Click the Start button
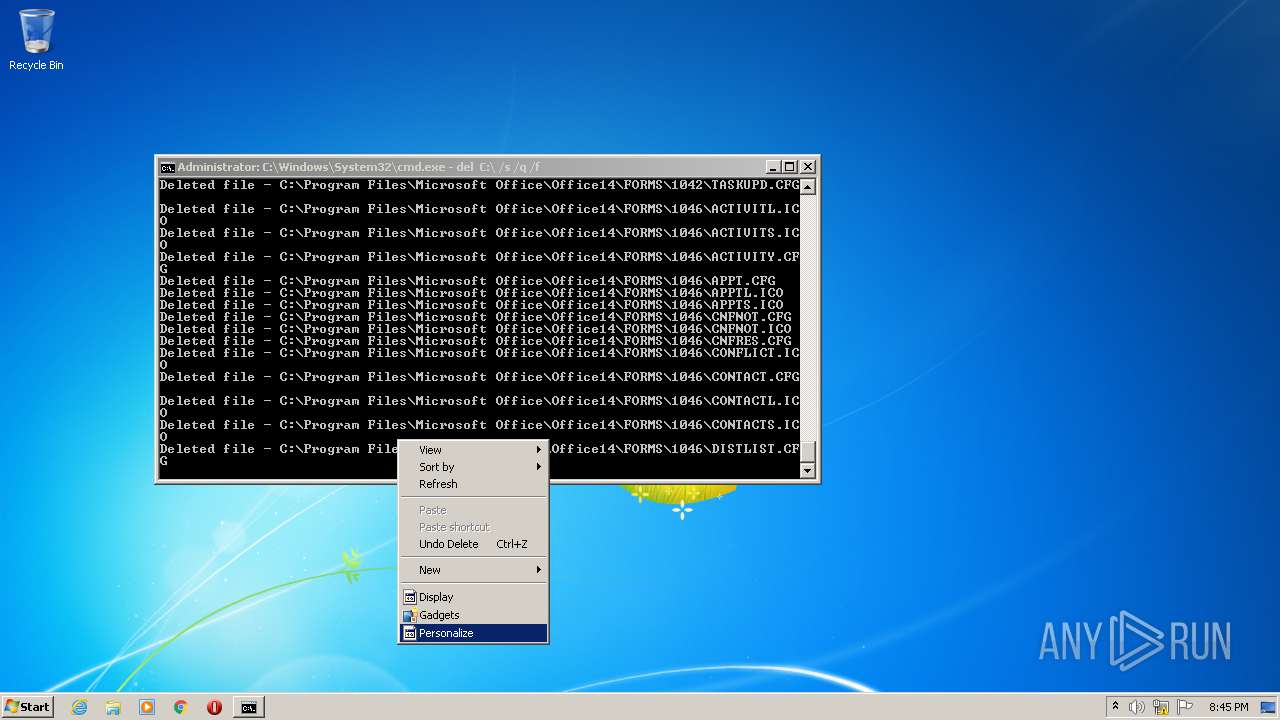This screenshot has height=720, width=1280. point(27,706)
